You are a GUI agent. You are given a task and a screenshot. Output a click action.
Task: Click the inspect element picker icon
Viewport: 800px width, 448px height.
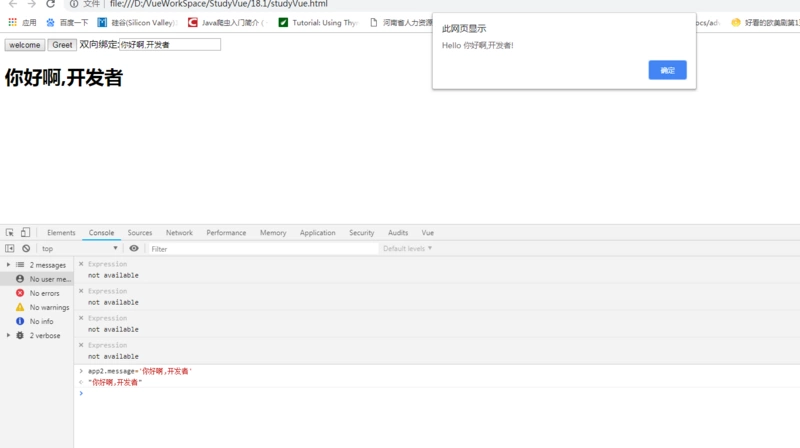click(10, 233)
